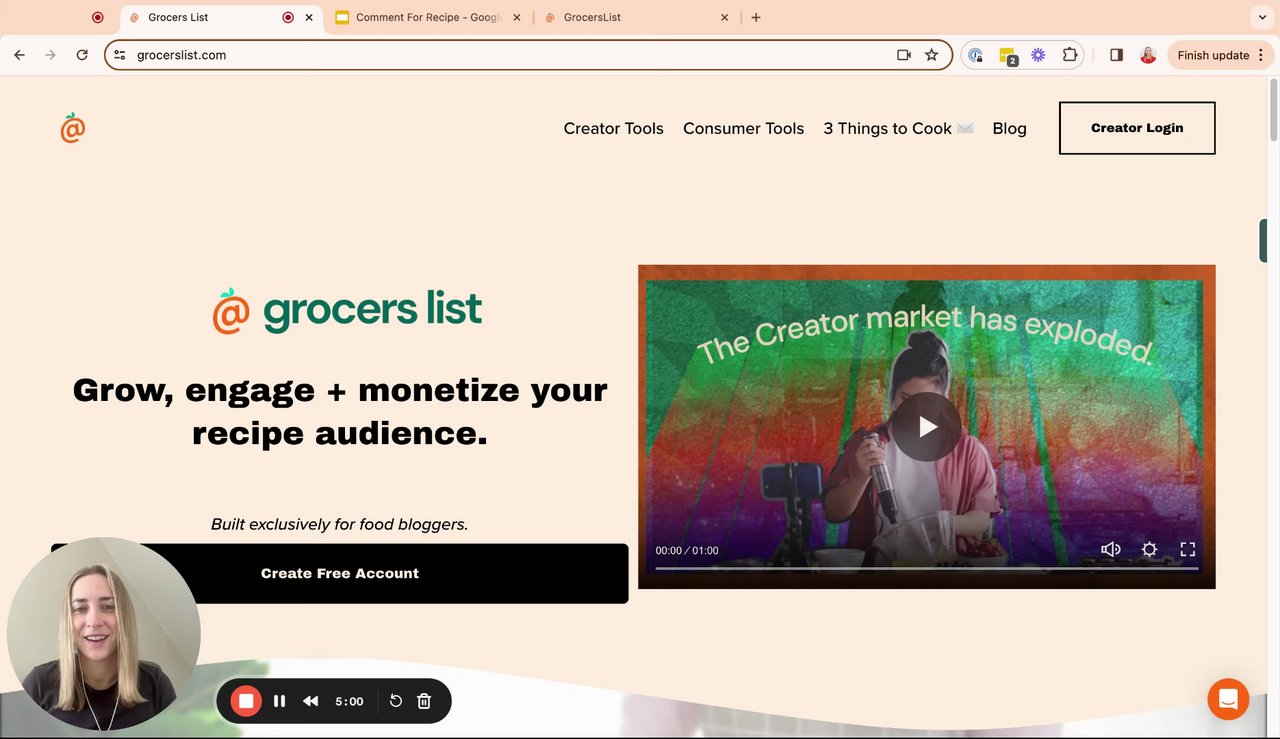
Task: Open the Chrome profile avatar
Action: click(1148, 55)
